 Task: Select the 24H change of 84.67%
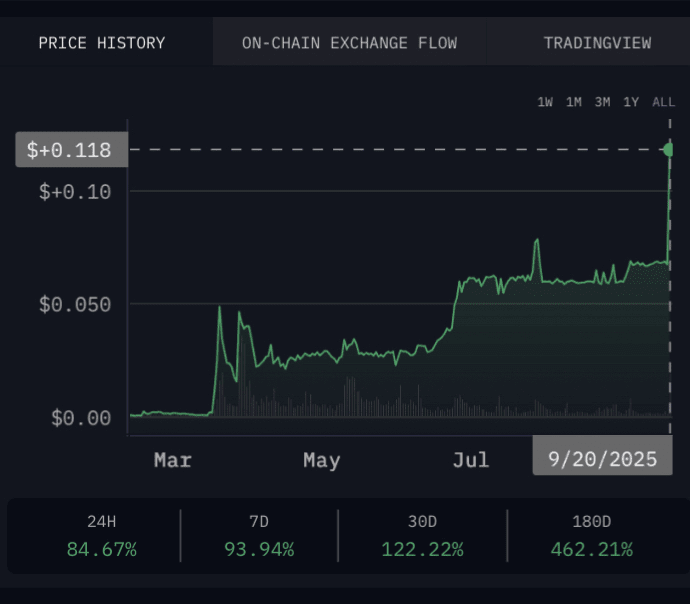tap(102, 537)
